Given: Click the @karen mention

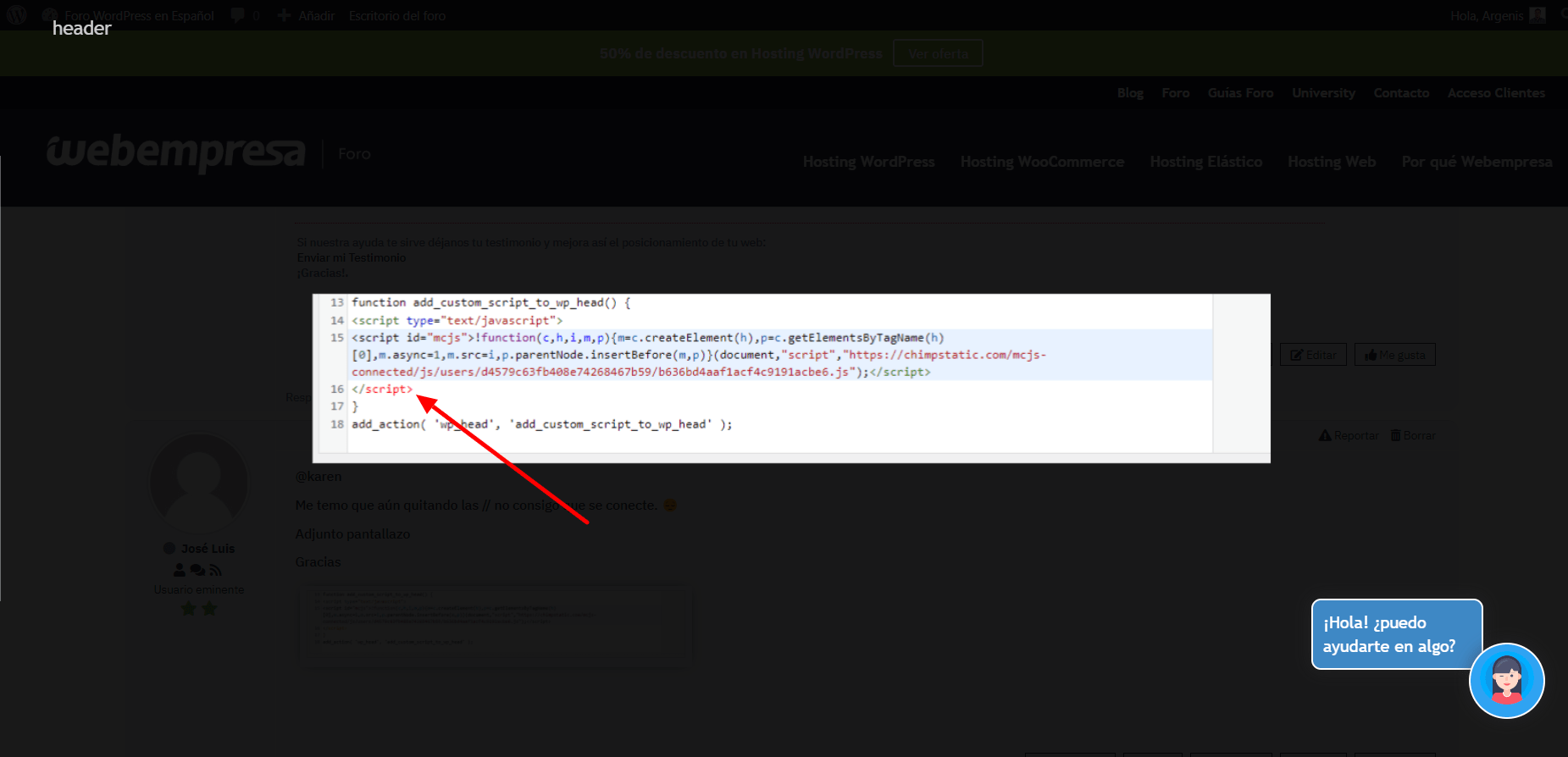Looking at the screenshot, I should tap(319, 477).
